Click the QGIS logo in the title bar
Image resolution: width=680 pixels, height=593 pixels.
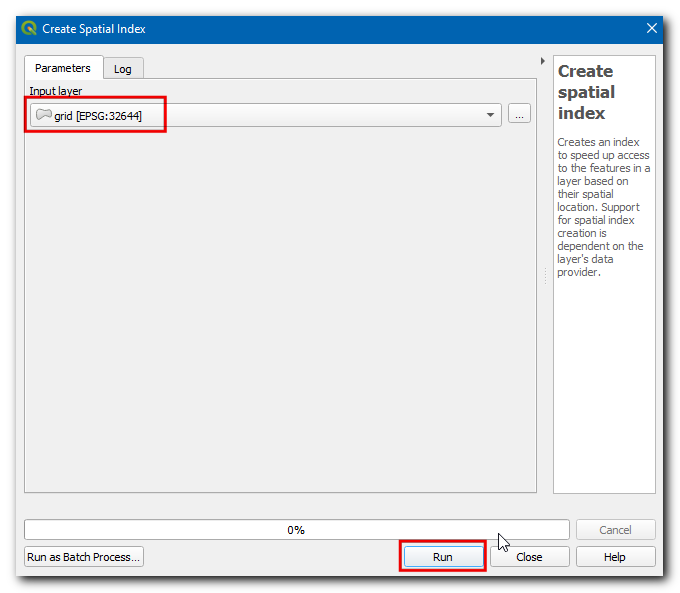coord(29,29)
